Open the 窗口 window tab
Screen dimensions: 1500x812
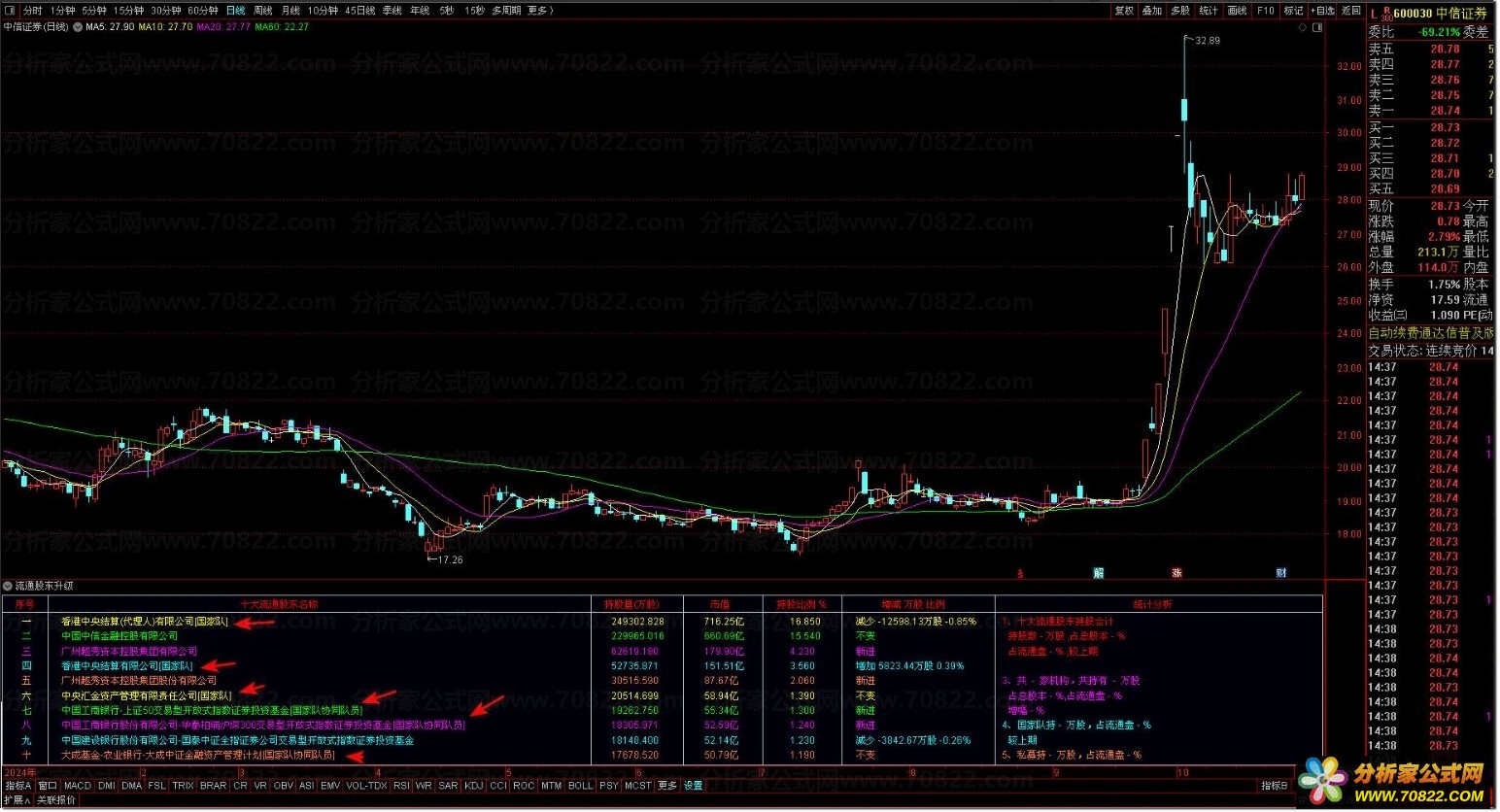point(48,786)
